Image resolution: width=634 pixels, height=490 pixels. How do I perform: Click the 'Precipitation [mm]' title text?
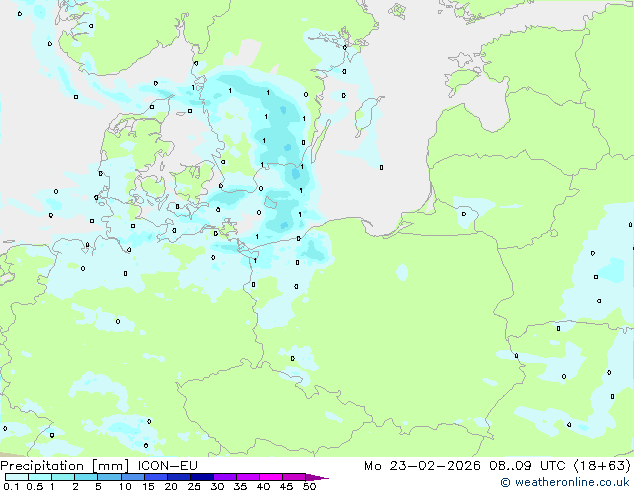click(x=65, y=466)
